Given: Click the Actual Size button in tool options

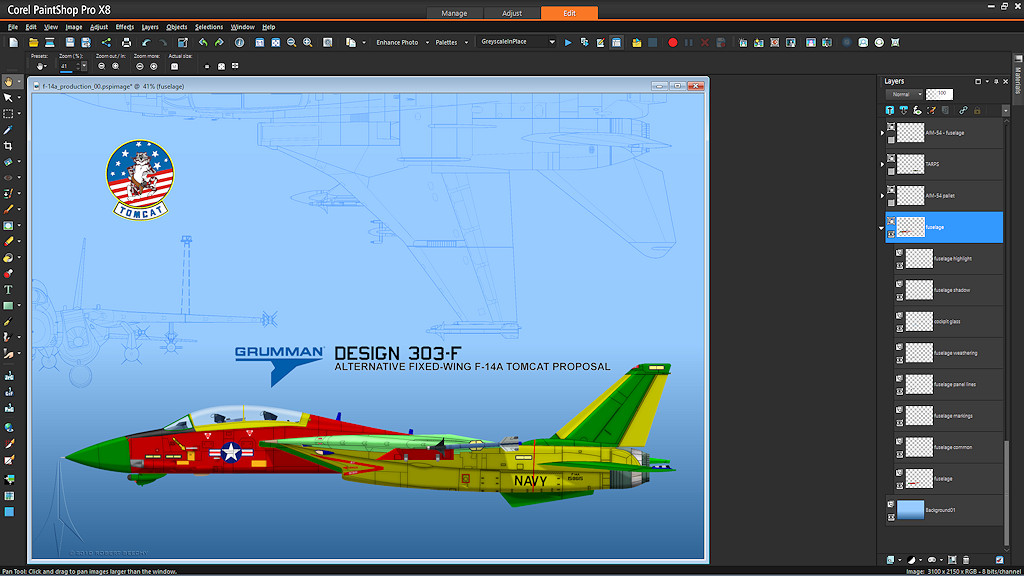Looking at the screenshot, I should pyautogui.click(x=174, y=66).
